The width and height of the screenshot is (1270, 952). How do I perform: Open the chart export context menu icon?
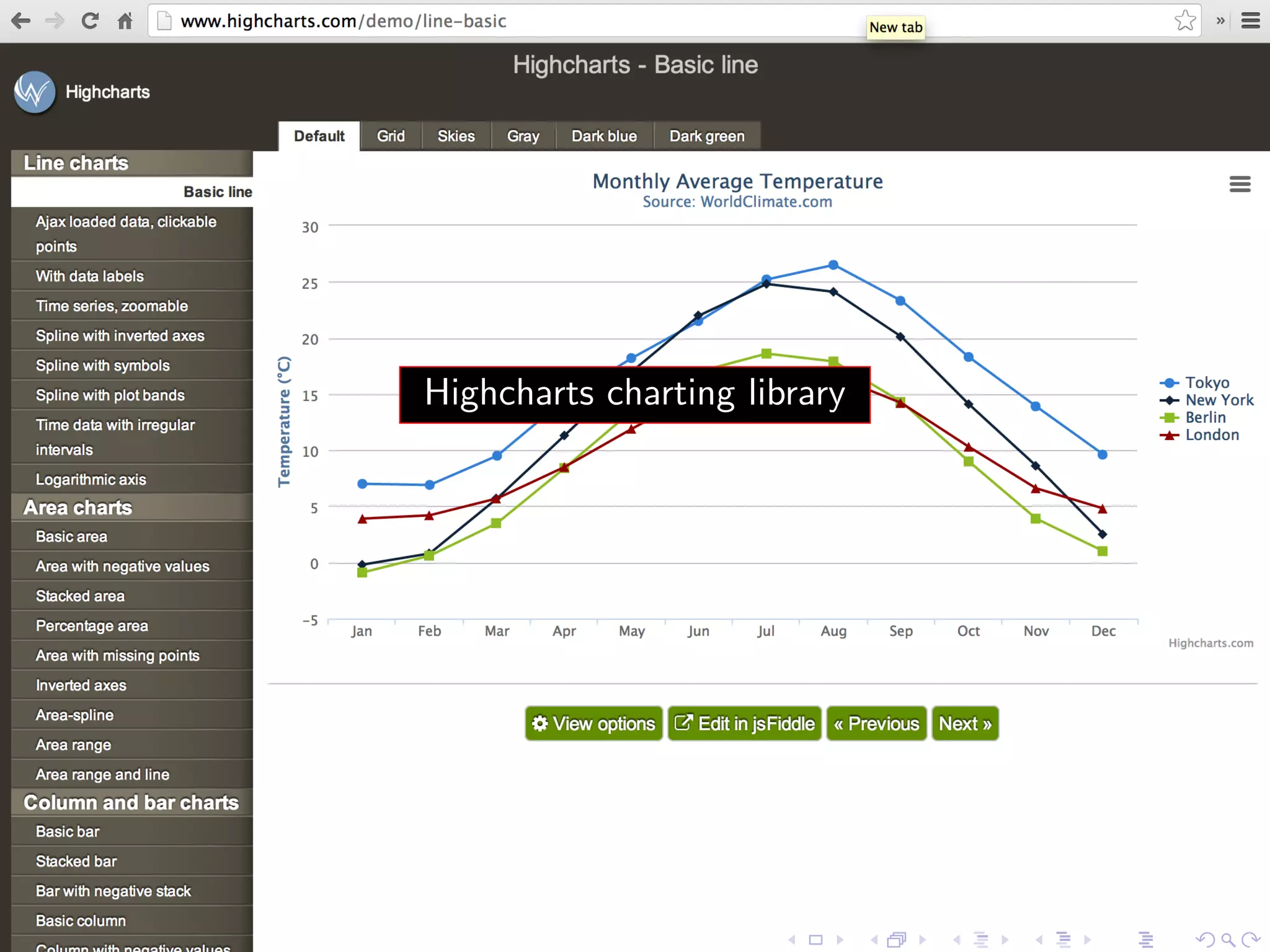tap(1240, 184)
